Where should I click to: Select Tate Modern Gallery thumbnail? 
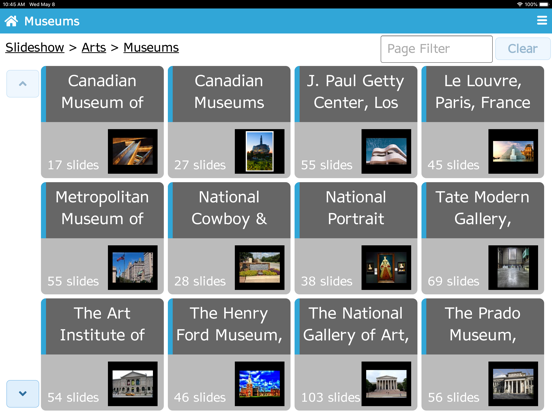(x=513, y=268)
